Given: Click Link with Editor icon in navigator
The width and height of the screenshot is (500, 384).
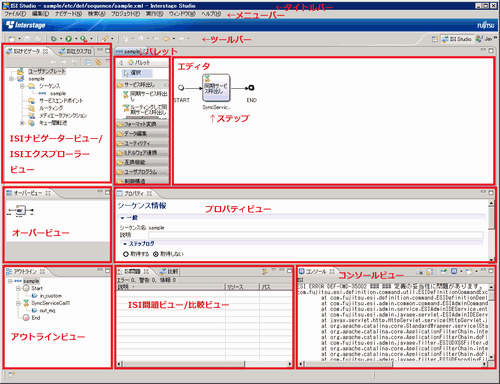Looking at the screenshot, I should coord(98,62).
